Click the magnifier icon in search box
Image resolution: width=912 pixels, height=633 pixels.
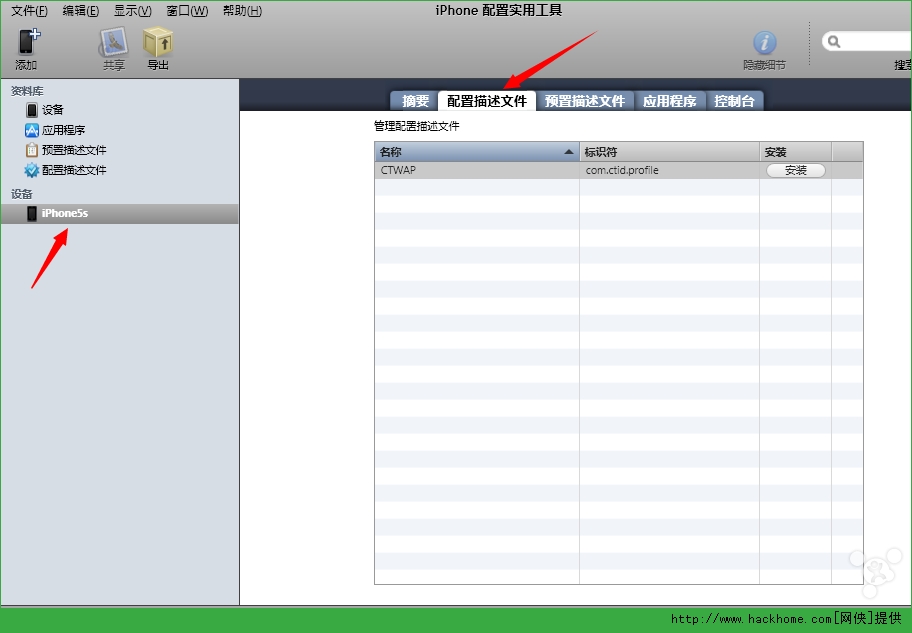pos(834,42)
